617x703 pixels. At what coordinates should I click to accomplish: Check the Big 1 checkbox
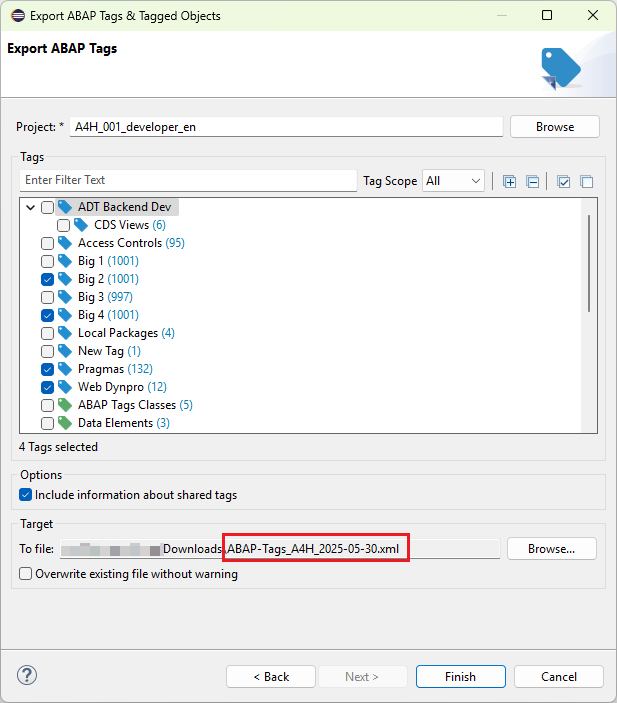48,261
